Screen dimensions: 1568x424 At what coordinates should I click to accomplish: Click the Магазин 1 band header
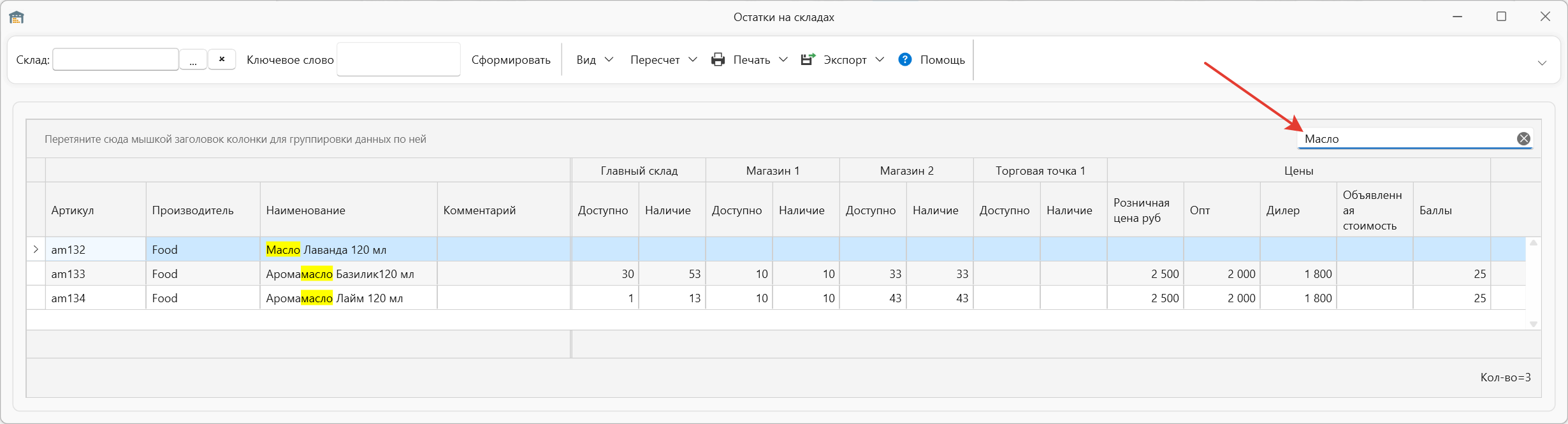tap(773, 170)
